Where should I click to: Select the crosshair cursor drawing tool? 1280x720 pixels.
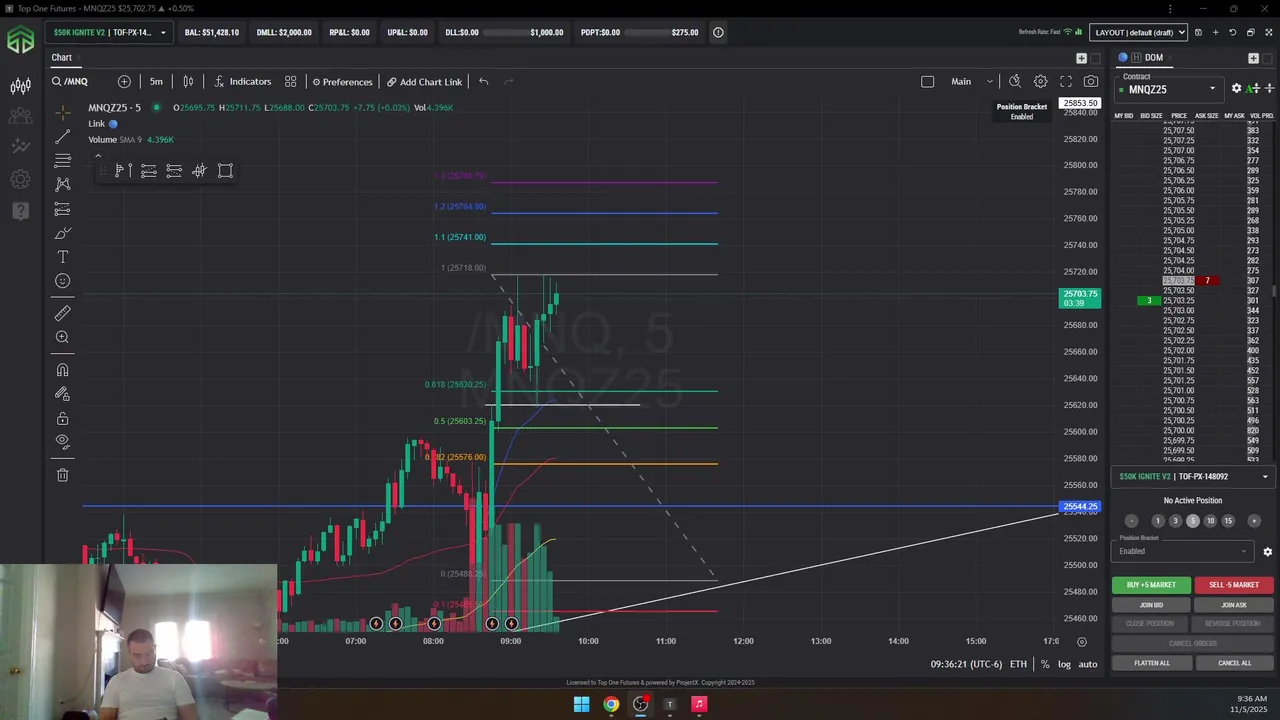click(62, 112)
